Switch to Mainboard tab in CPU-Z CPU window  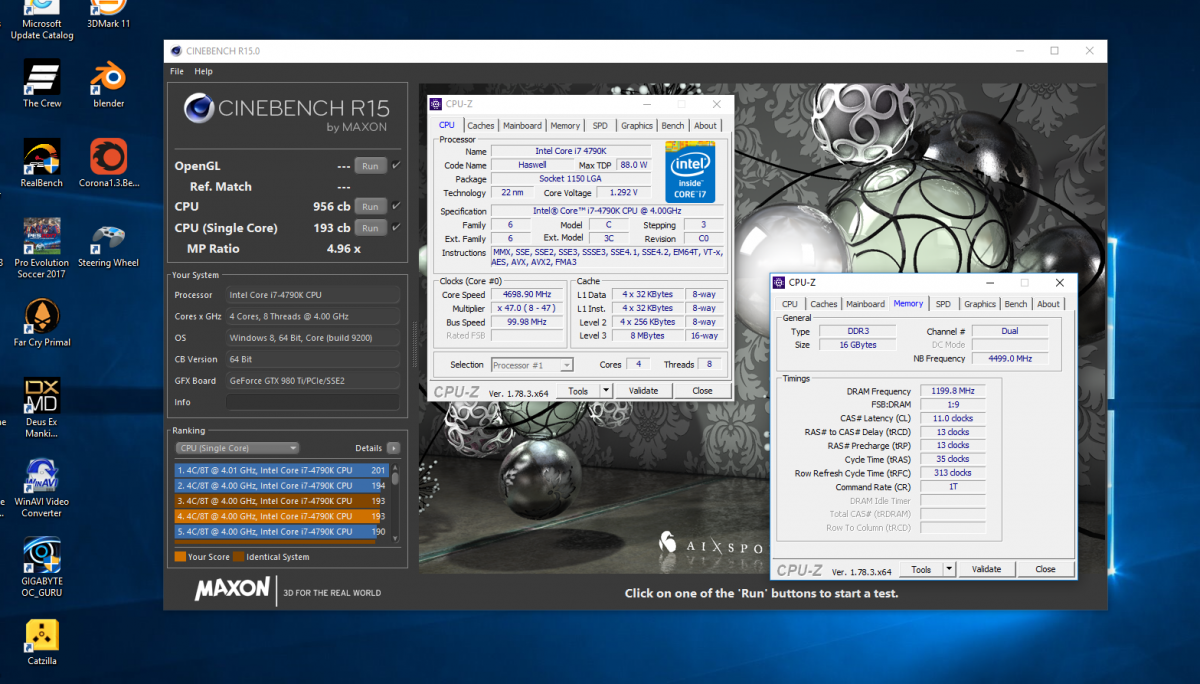point(522,126)
